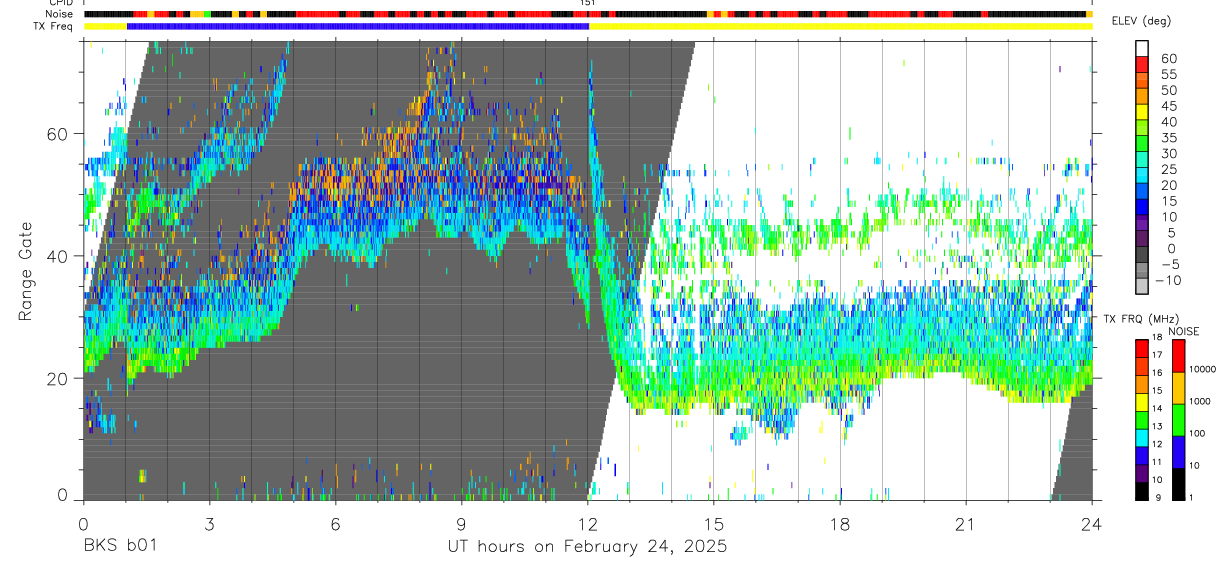The width and height of the screenshot is (1228, 567).
Task: Click the 'BKS b01' radar beam label
Action: [x=119, y=546]
